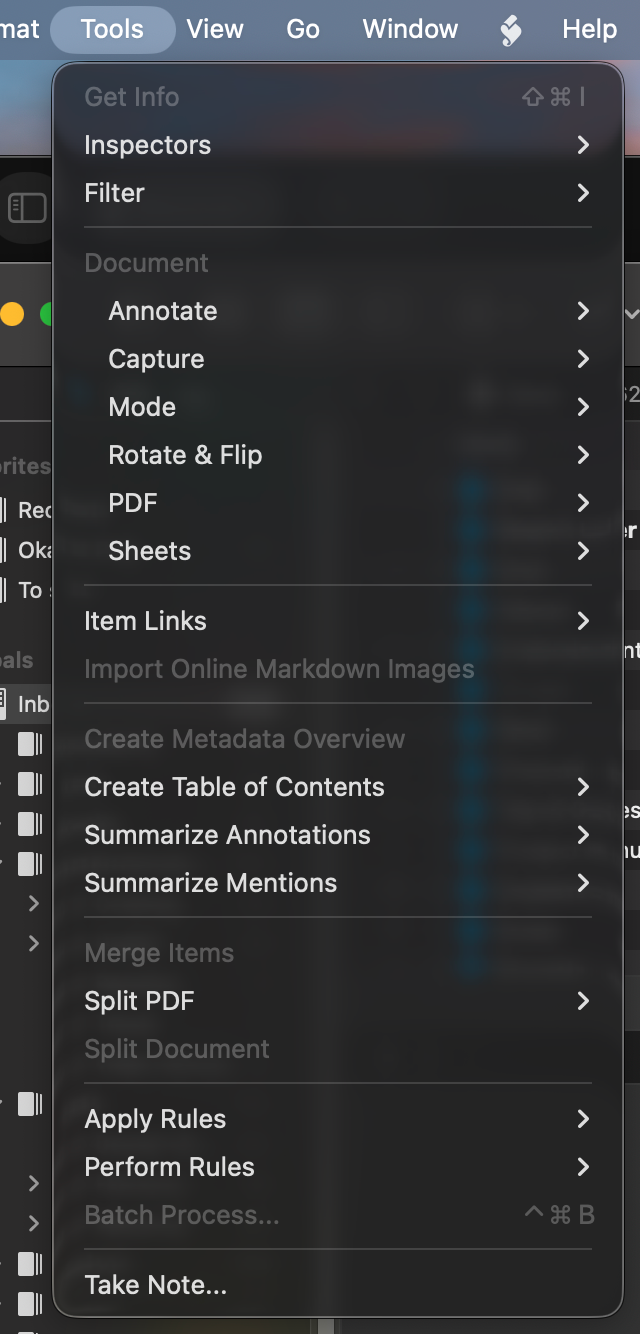Expand the Annotate submenu arrow
Screen dimensions: 640x1334
[583, 311]
